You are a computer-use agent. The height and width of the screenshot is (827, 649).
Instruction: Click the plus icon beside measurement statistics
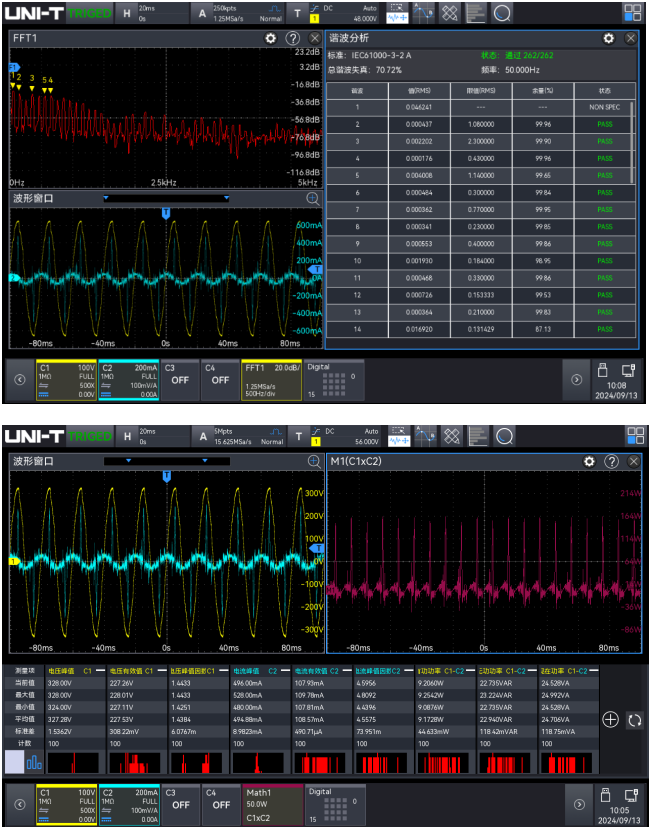coord(610,719)
